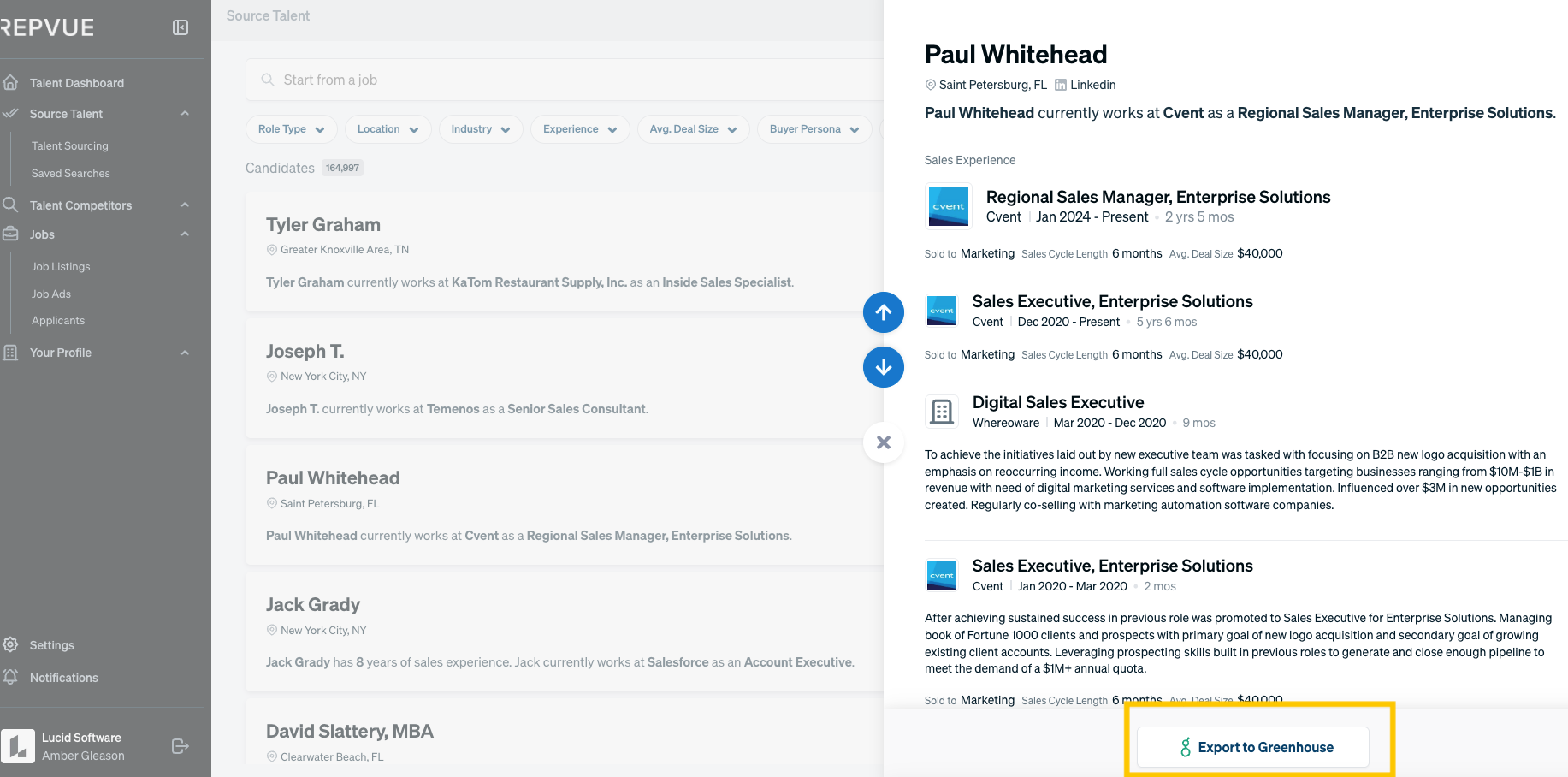Screen dimensions: 1568x777
Task: Close the candidate detail panel with X
Action: [x=884, y=442]
